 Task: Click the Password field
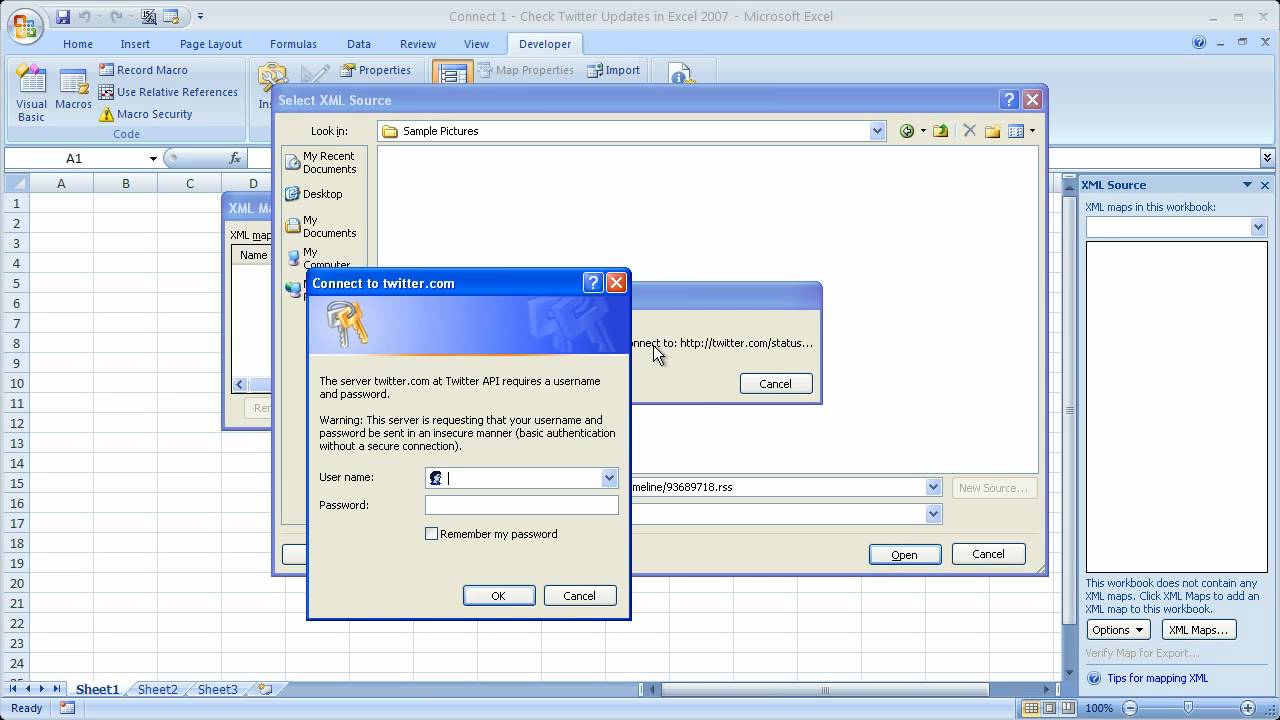(521, 505)
